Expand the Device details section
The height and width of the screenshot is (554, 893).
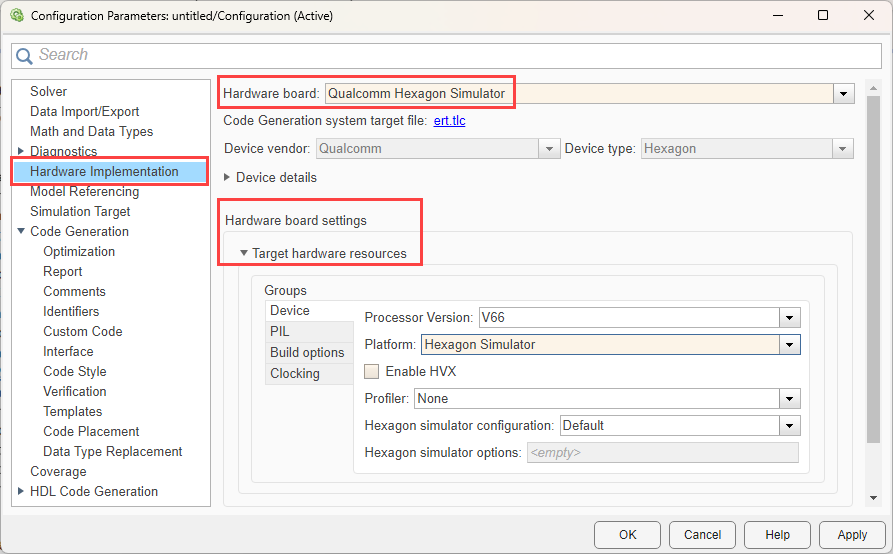[x=227, y=177]
